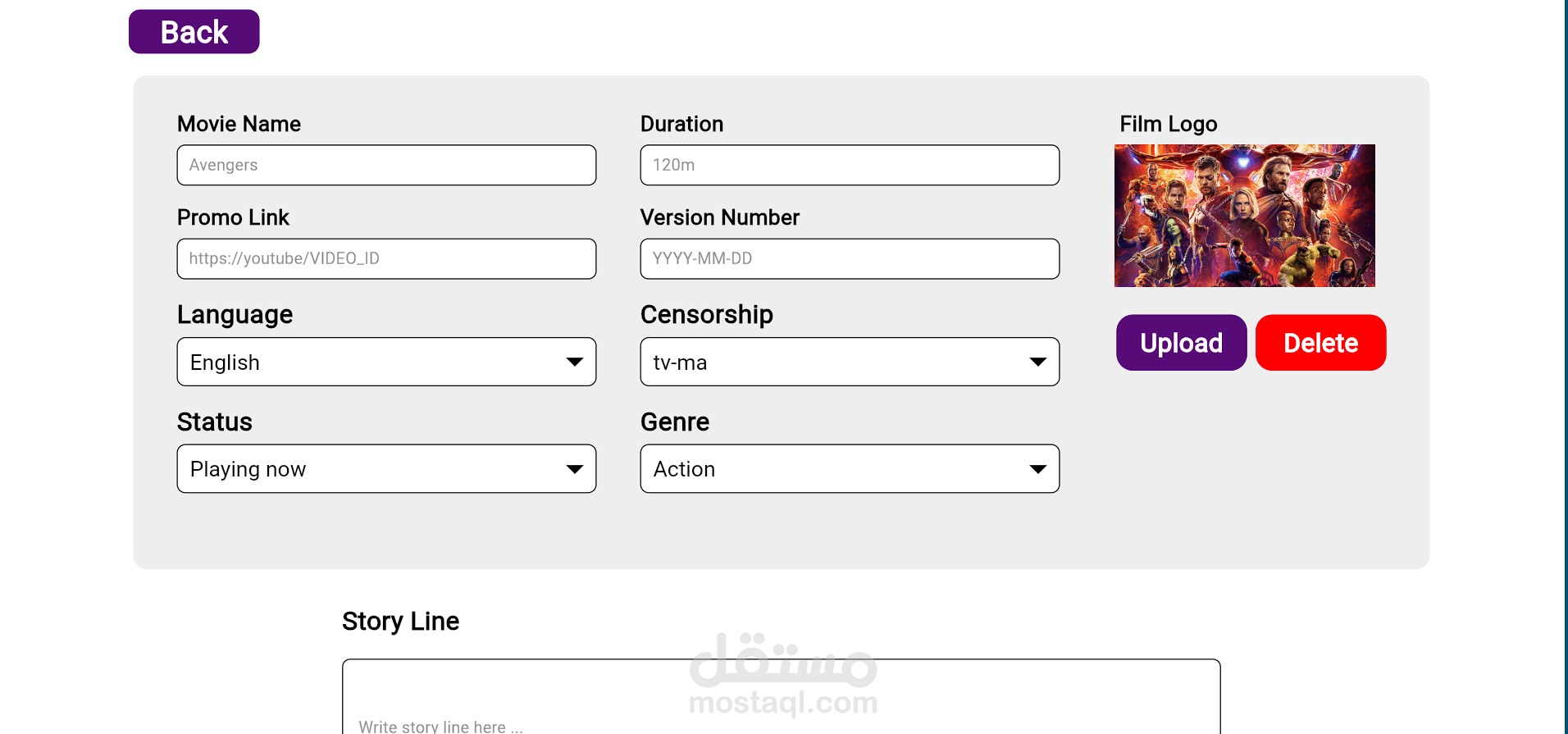Click the Film Logo label

pyautogui.click(x=1169, y=124)
